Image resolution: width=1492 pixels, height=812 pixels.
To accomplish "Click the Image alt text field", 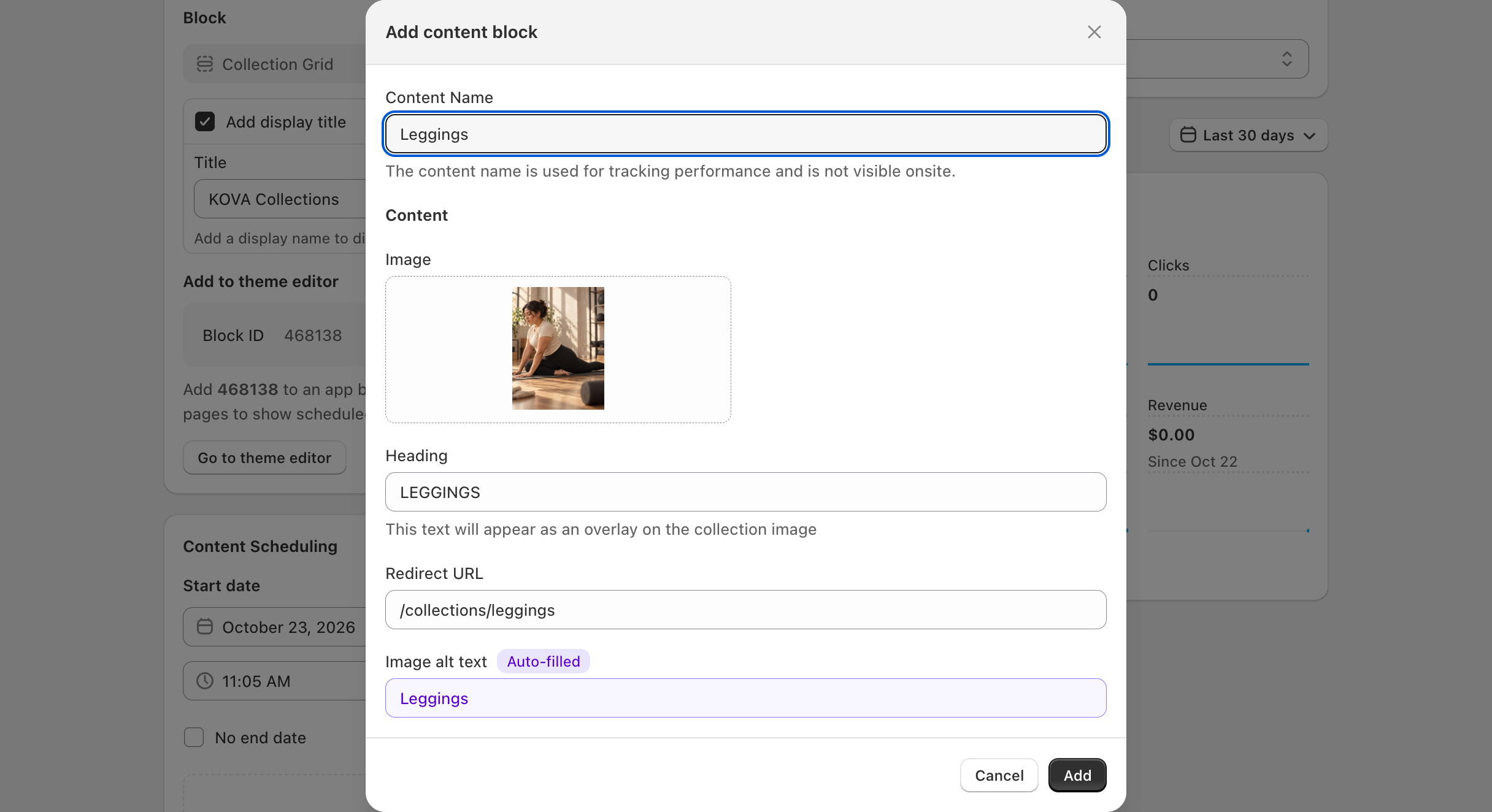I will pyautogui.click(x=745, y=698).
